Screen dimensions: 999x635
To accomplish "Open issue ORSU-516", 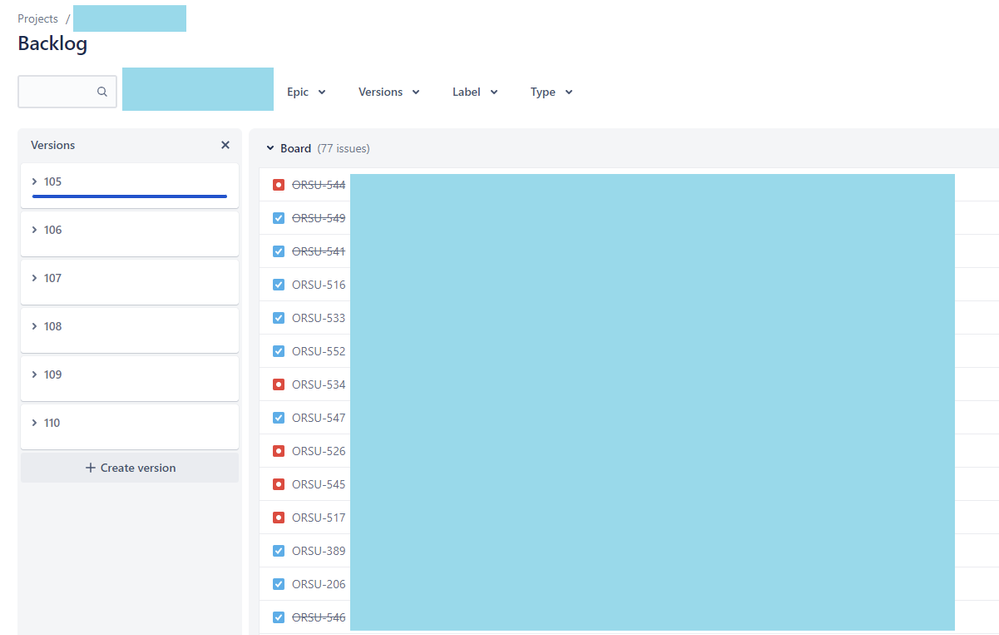I will tap(319, 285).
